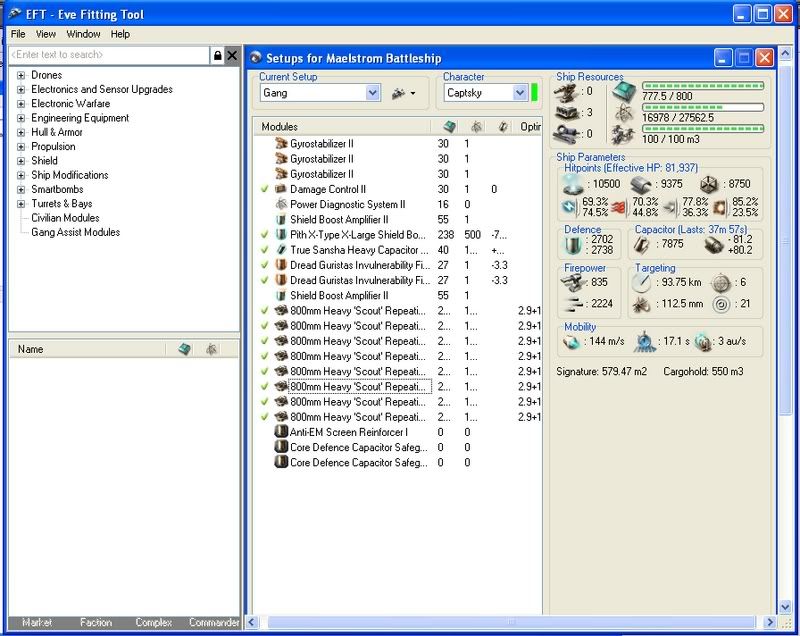The image size is (800, 636).
Task: Toggle the checkmark on Damage Control II
Action: [x=264, y=189]
